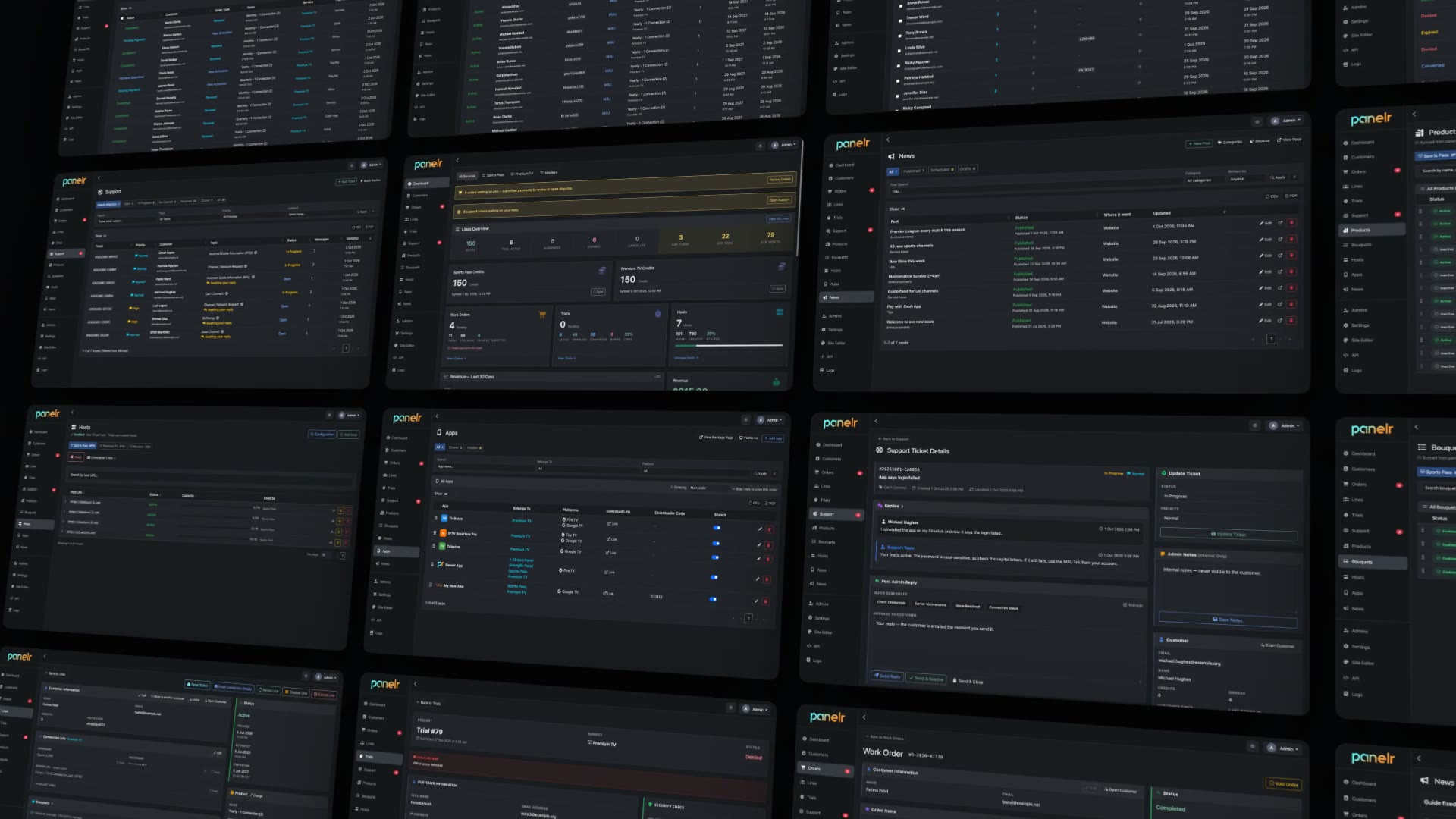Select Drafts tab in News window
Image resolution: width=1456 pixels, height=819 pixels.
968,169
